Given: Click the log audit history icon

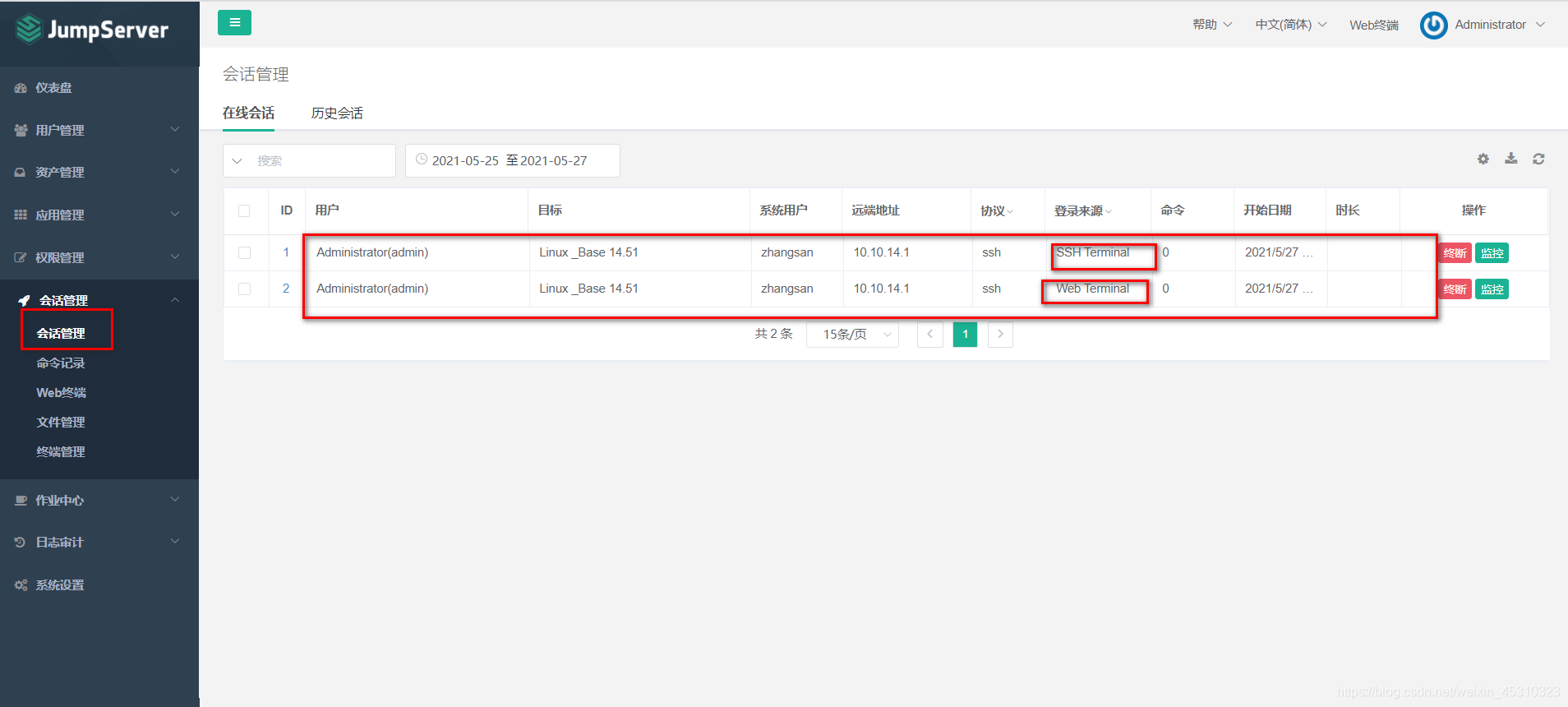Looking at the screenshot, I should 21,543.
